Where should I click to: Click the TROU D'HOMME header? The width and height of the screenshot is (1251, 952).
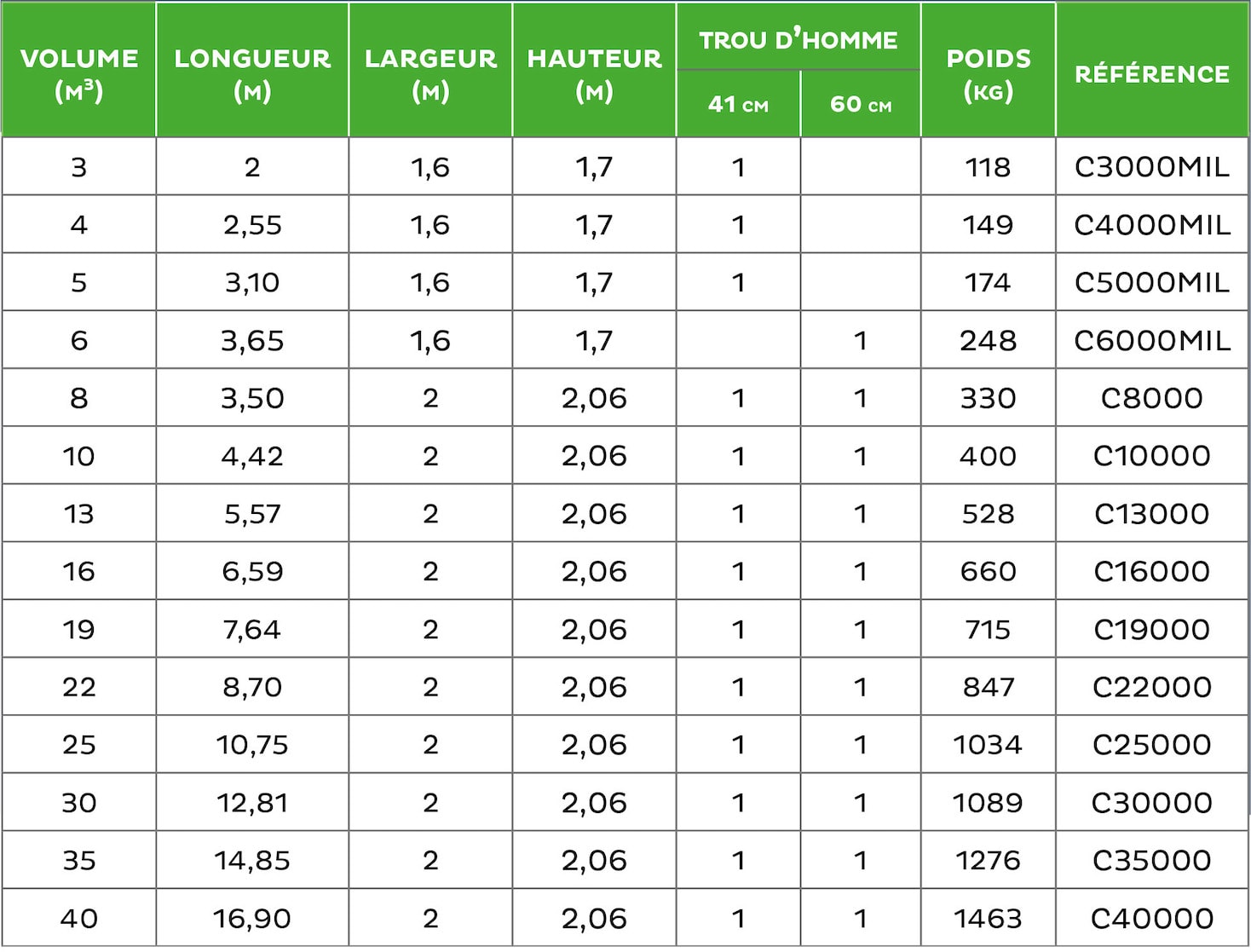click(798, 39)
